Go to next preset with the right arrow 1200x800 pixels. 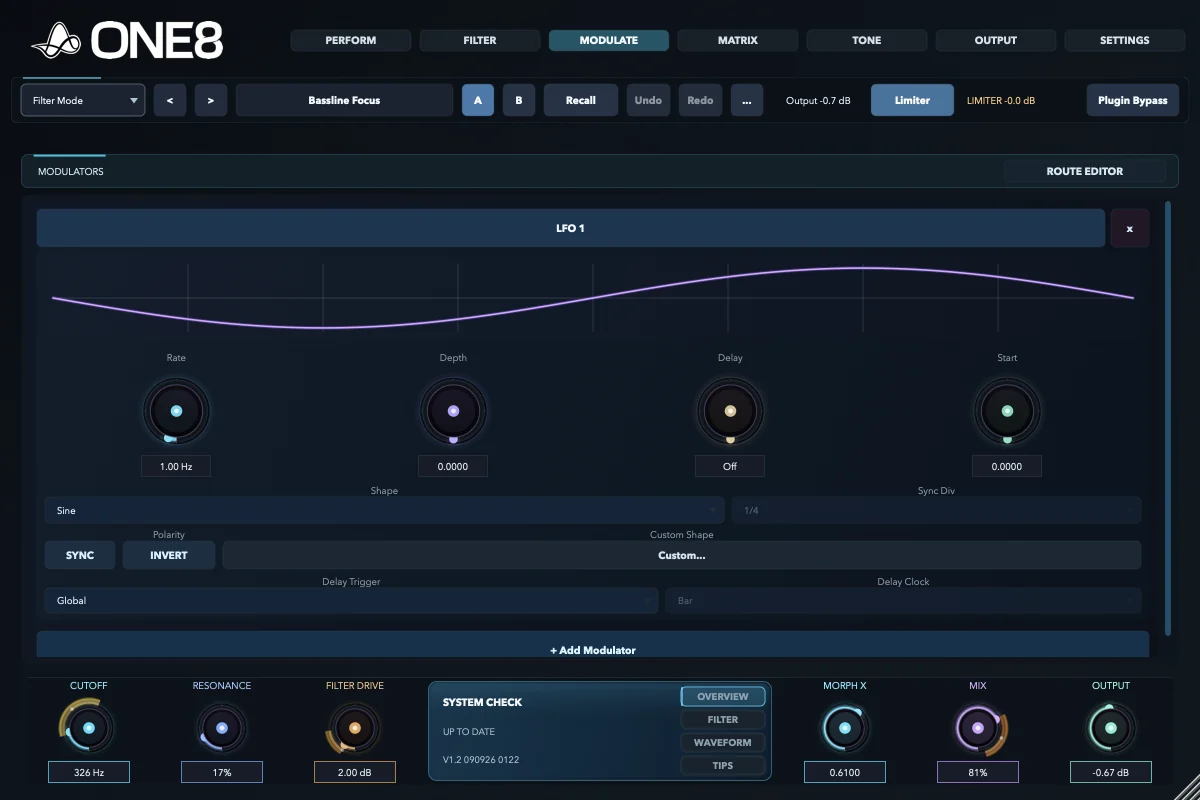point(210,100)
